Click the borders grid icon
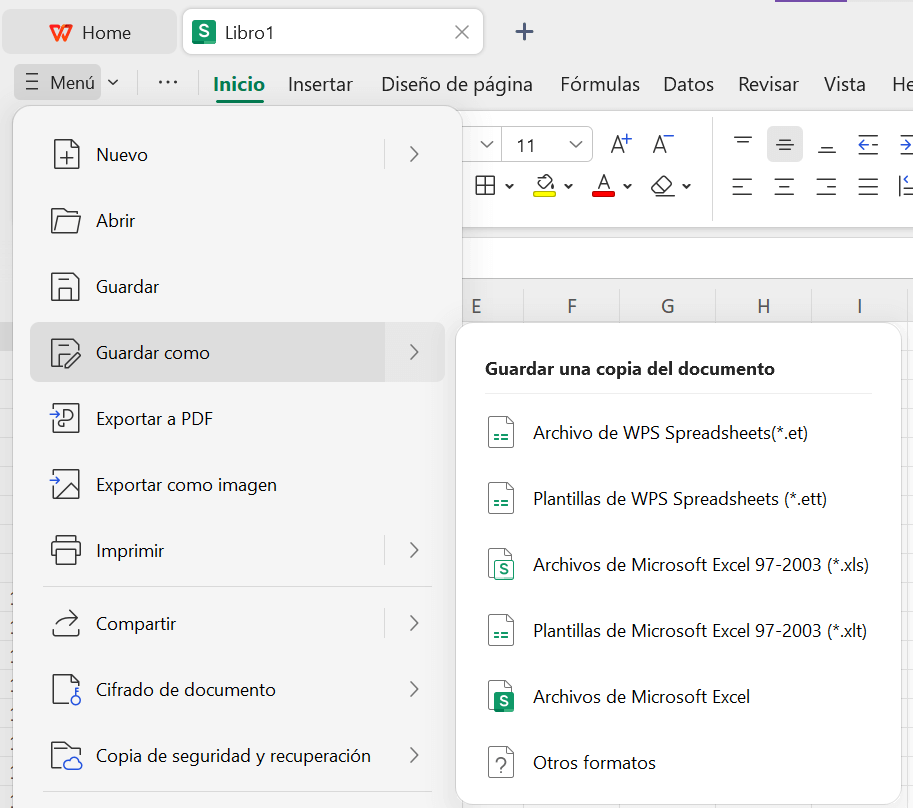Screen dimensions: 913x808 pos(485,186)
